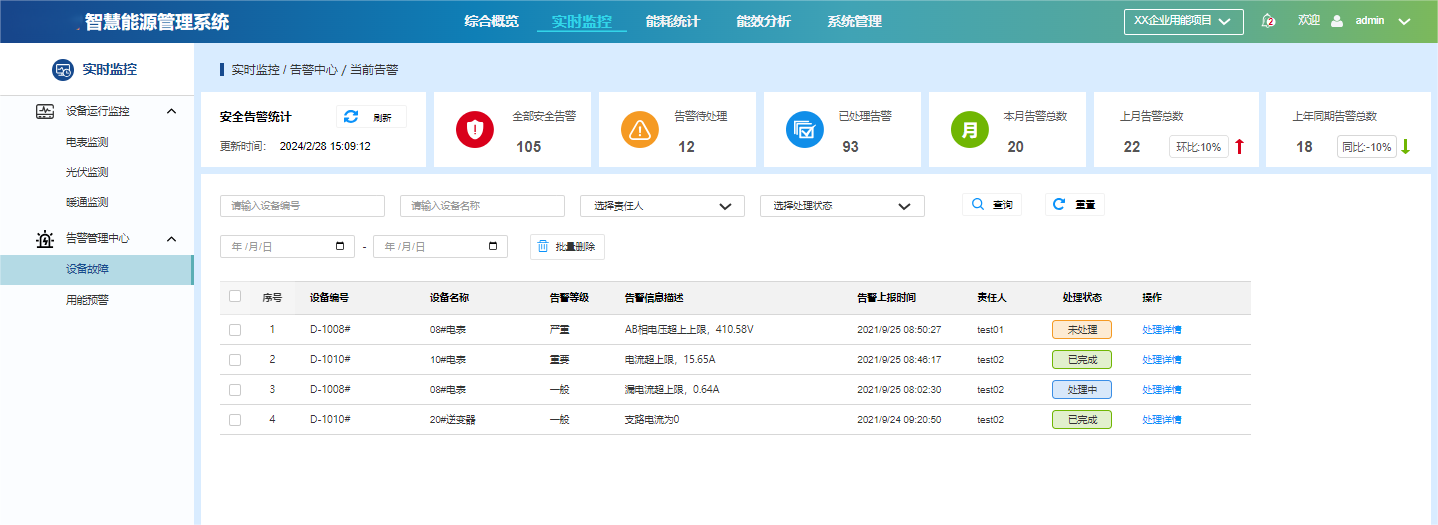The width and height of the screenshot is (1438, 525).
Task: Open the 选择责任人 dropdown
Action: [662, 206]
